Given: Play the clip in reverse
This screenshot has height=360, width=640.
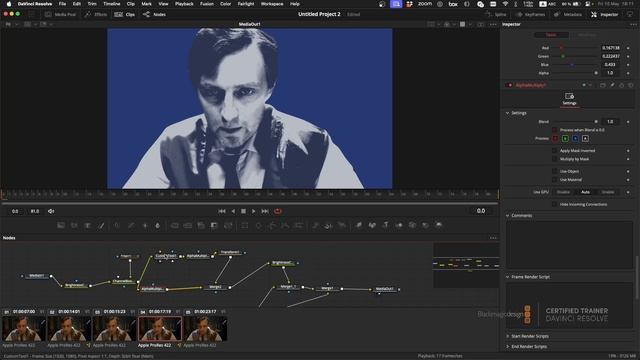Looking at the screenshot, I should tap(233, 211).
